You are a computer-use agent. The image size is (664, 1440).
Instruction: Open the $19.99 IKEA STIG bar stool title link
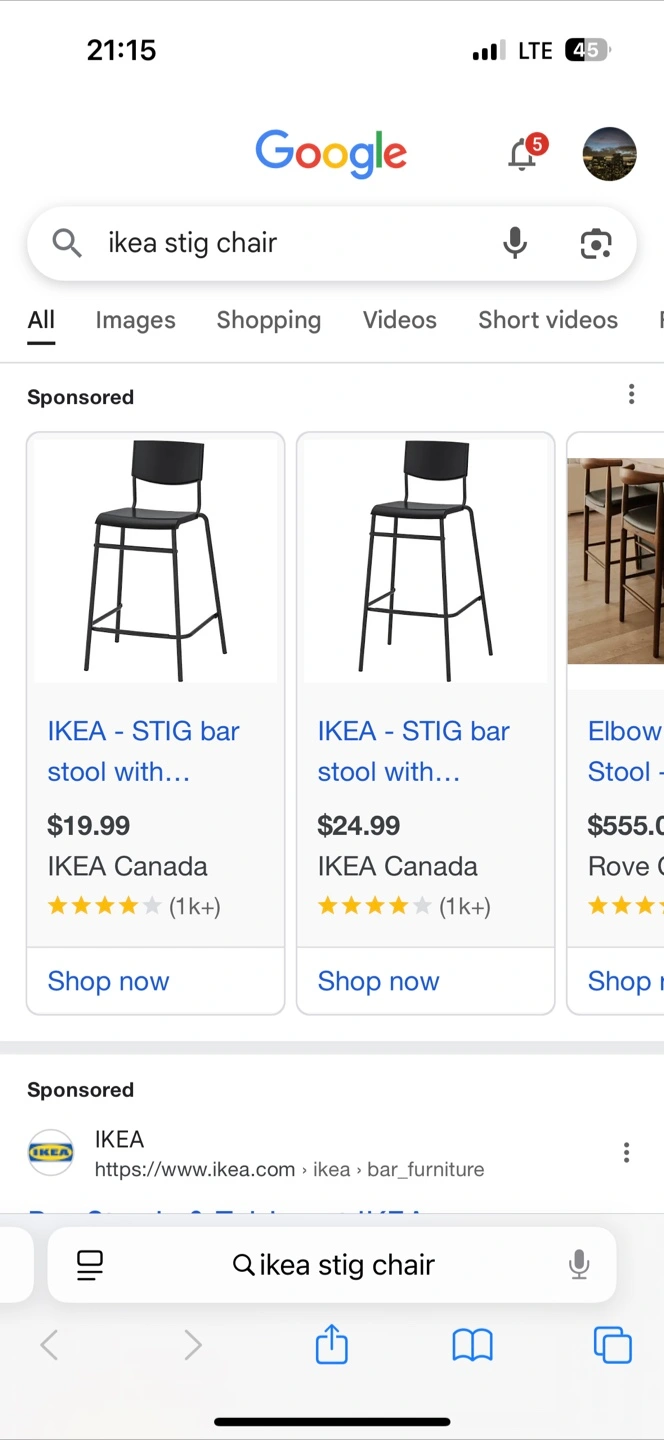tap(143, 751)
